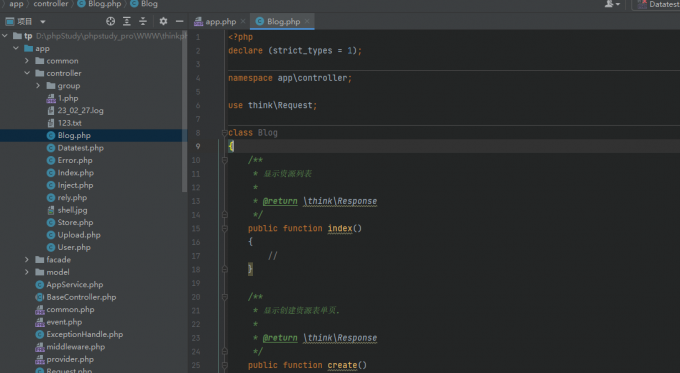The width and height of the screenshot is (680, 373).
Task: Open project panel settings gear
Action: (x=163, y=21)
